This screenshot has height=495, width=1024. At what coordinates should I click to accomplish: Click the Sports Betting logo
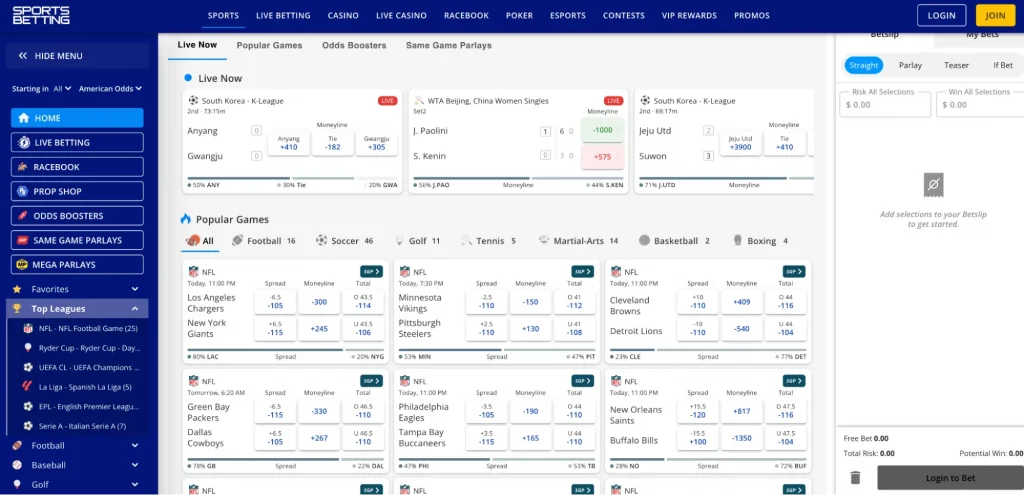click(41, 15)
